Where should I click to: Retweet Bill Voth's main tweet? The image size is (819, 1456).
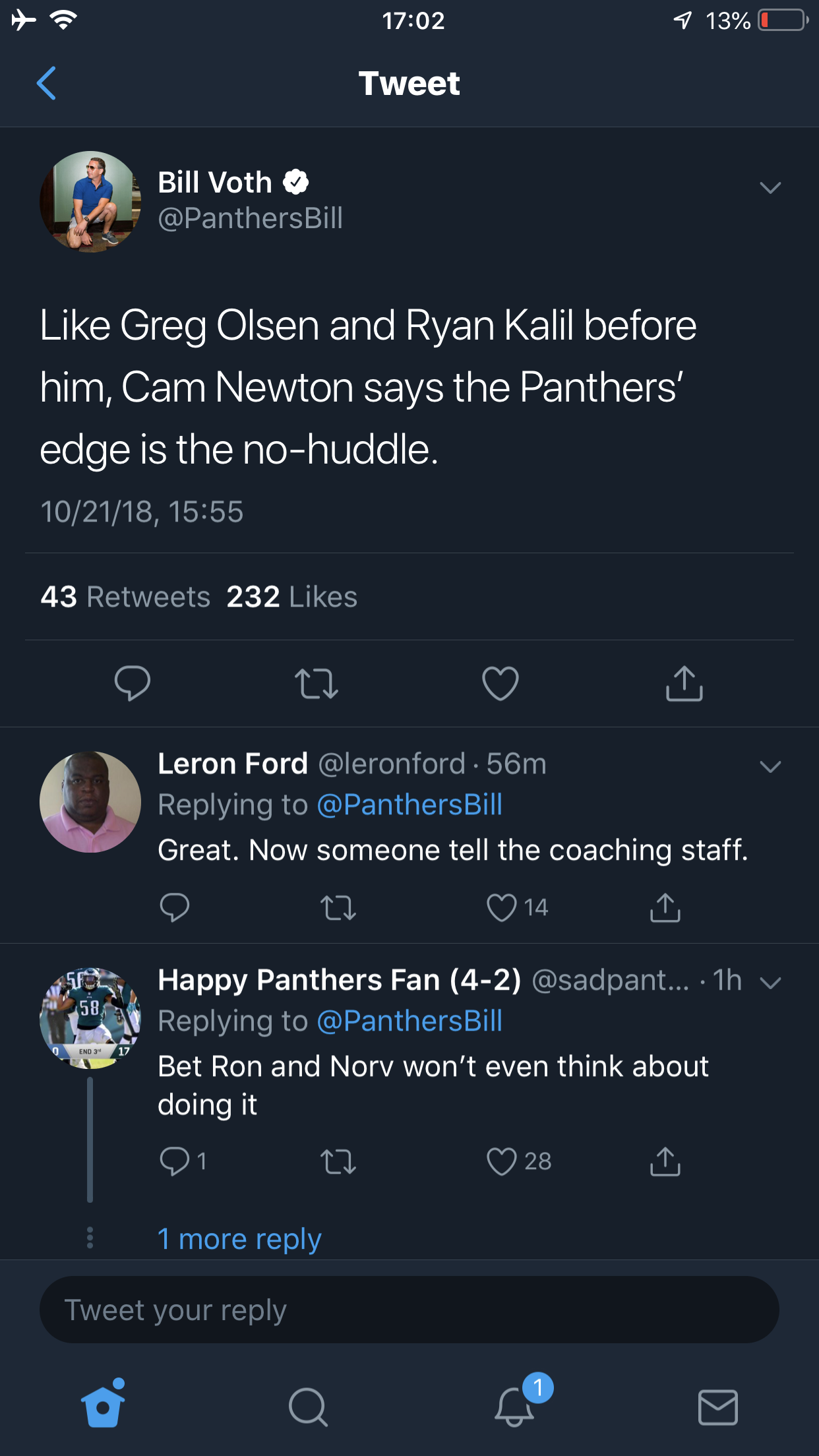pyautogui.click(x=317, y=683)
